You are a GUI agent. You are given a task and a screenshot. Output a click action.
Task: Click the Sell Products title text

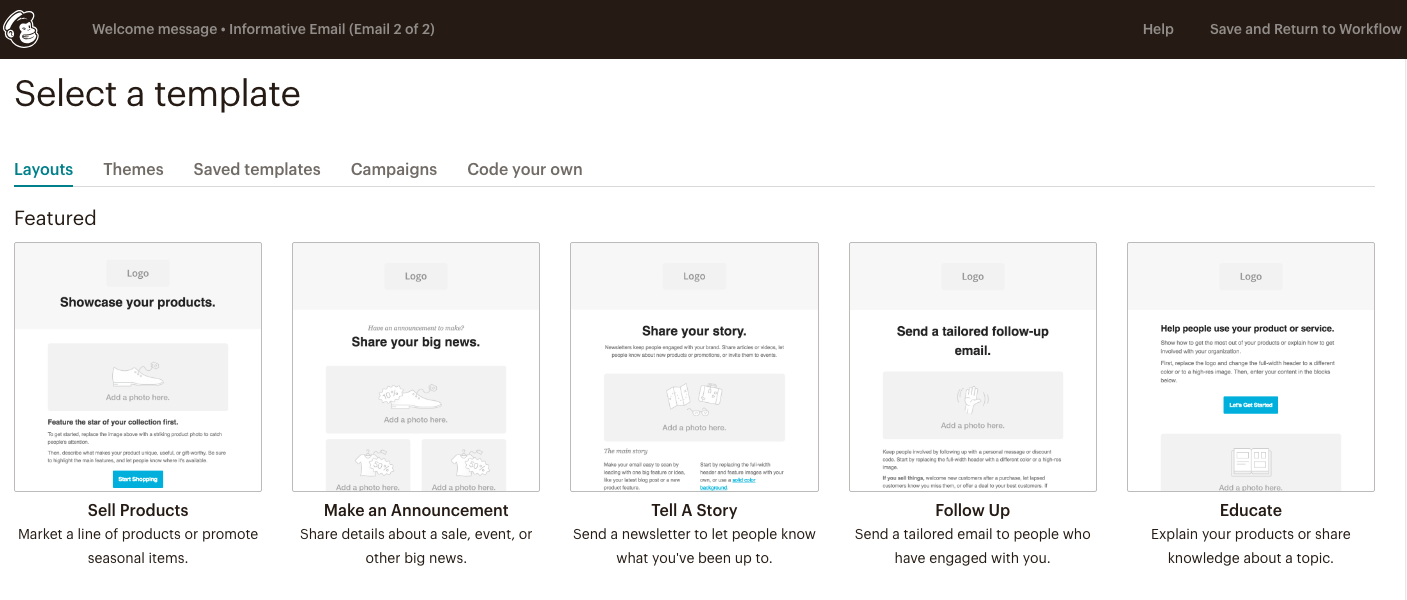point(138,510)
